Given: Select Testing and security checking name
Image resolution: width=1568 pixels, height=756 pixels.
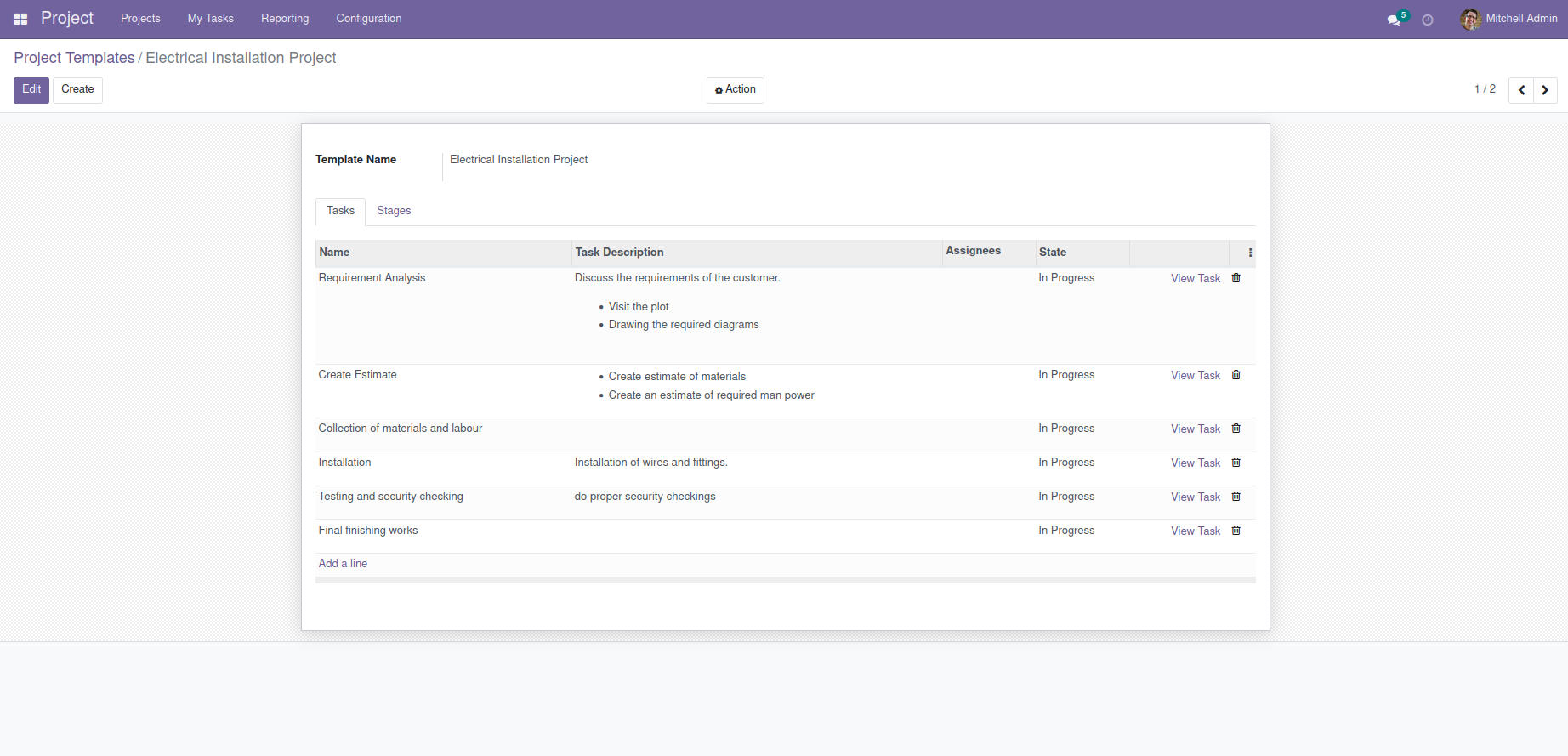Looking at the screenshot, I should pyautogui.click(x=390, y=497).
